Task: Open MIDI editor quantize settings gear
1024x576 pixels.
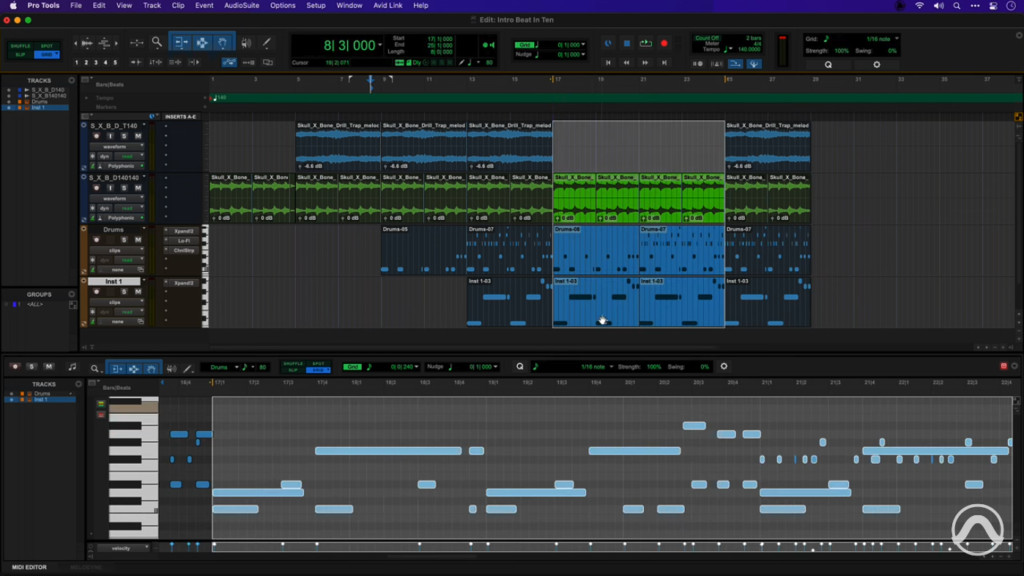Action: coord(724,366)
